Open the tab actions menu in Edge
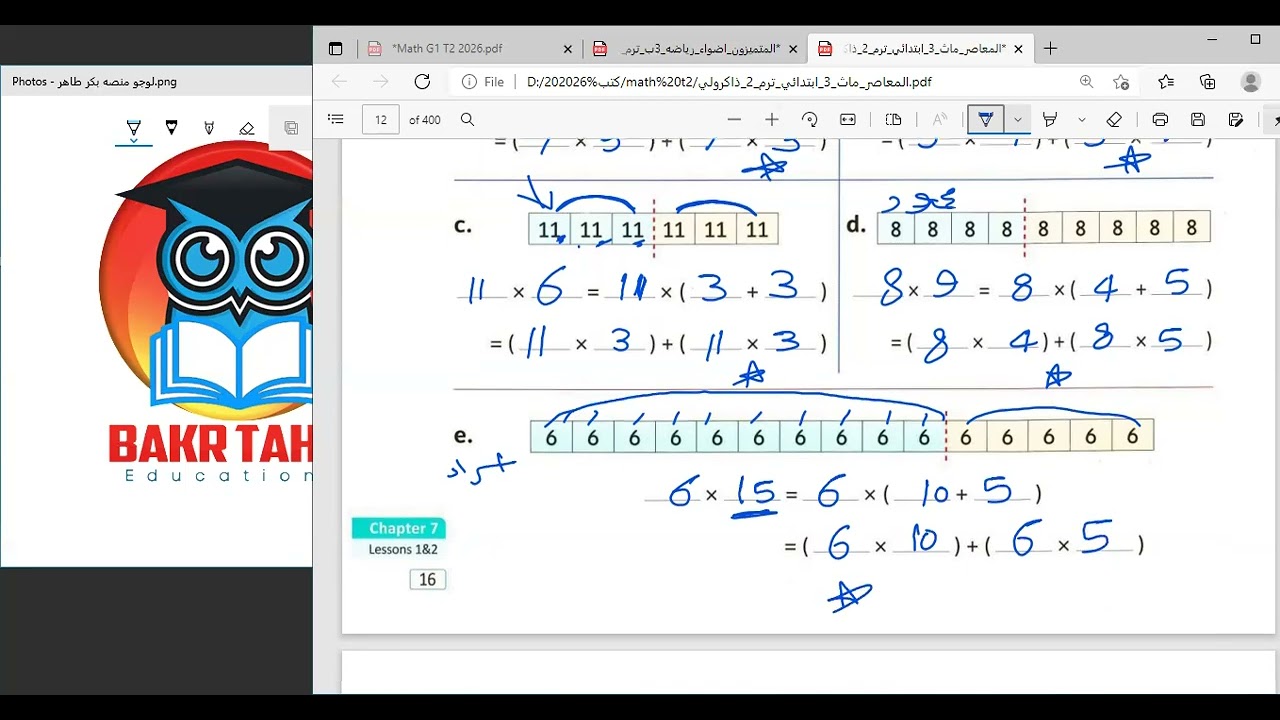The image size is (1280, 720). (335, 48)
